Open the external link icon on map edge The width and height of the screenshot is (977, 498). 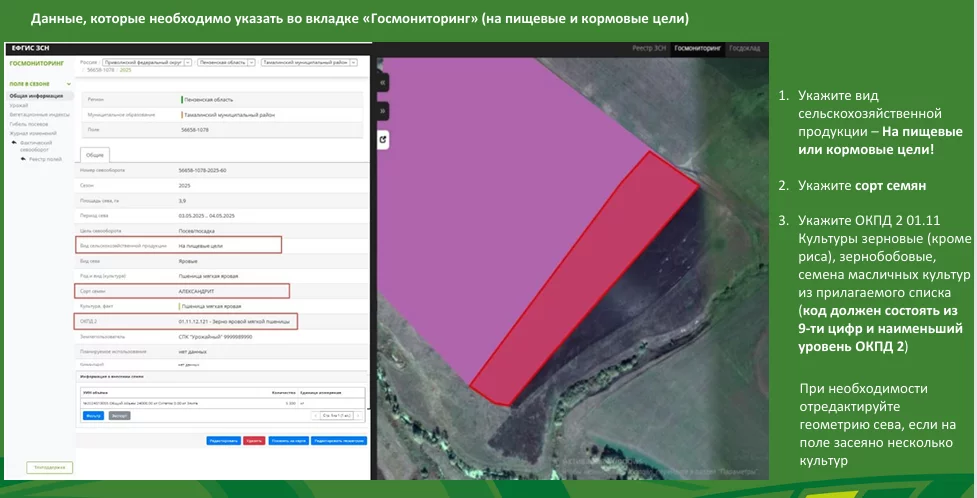tap(383, 140)
